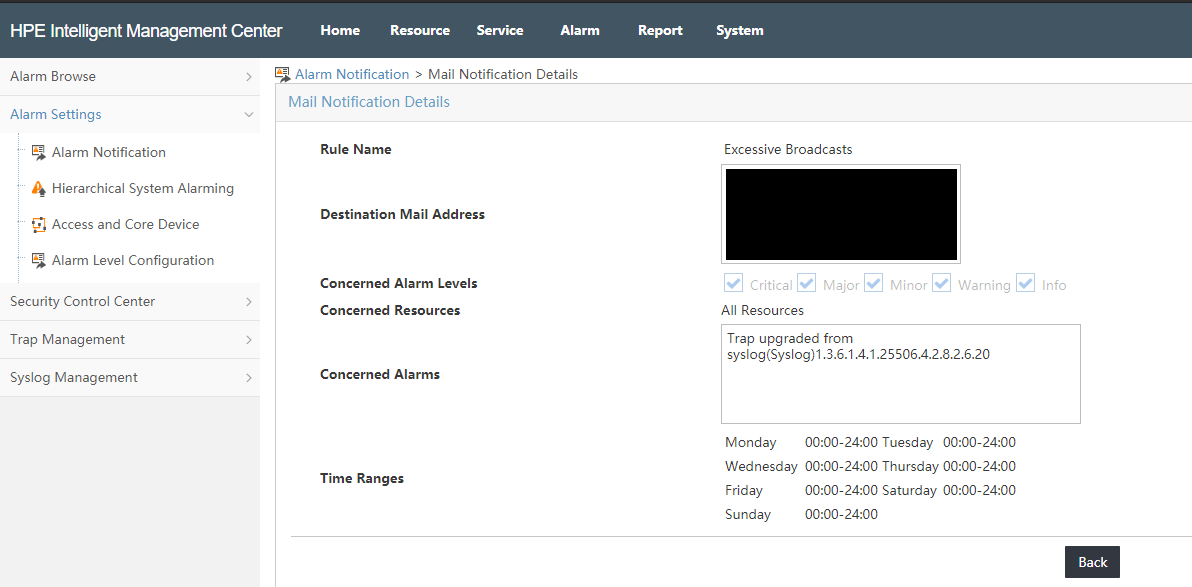Image resolution: width=1192 pixels, height=587 pixels.
Task: Click the Mail Notification Details panel heading
Action: tap(369, 102)
